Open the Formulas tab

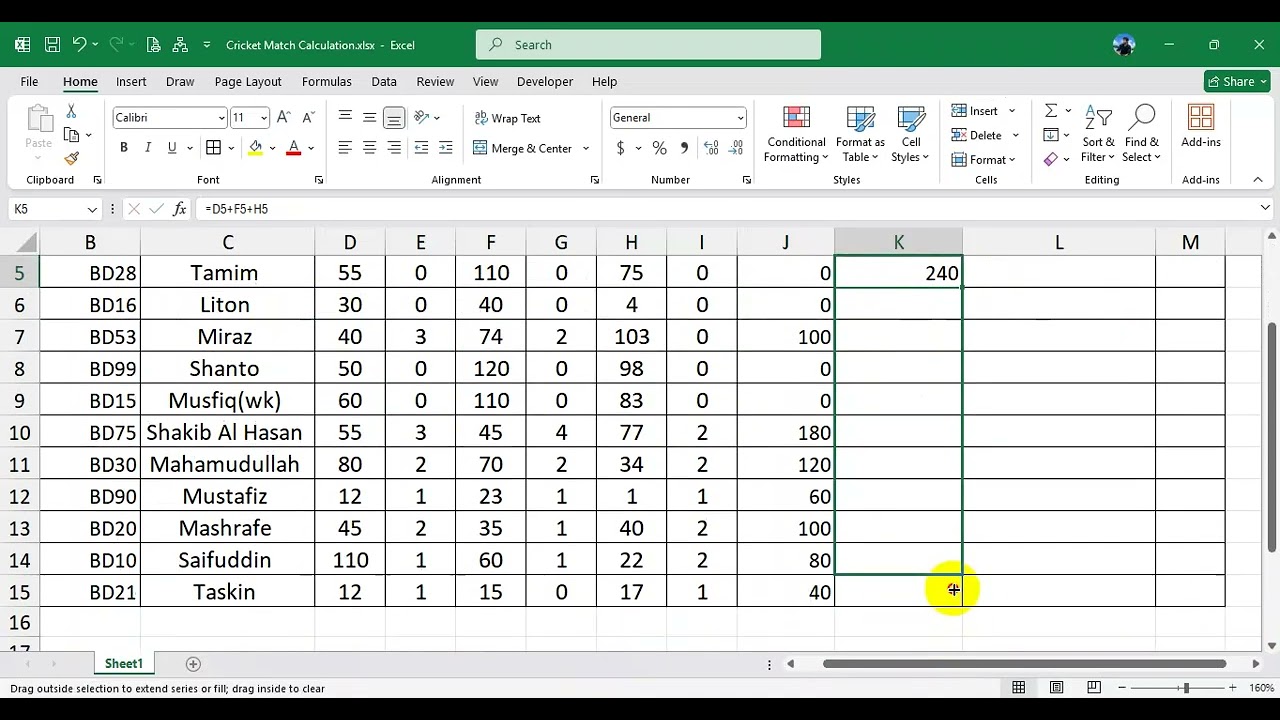point(327,82)
